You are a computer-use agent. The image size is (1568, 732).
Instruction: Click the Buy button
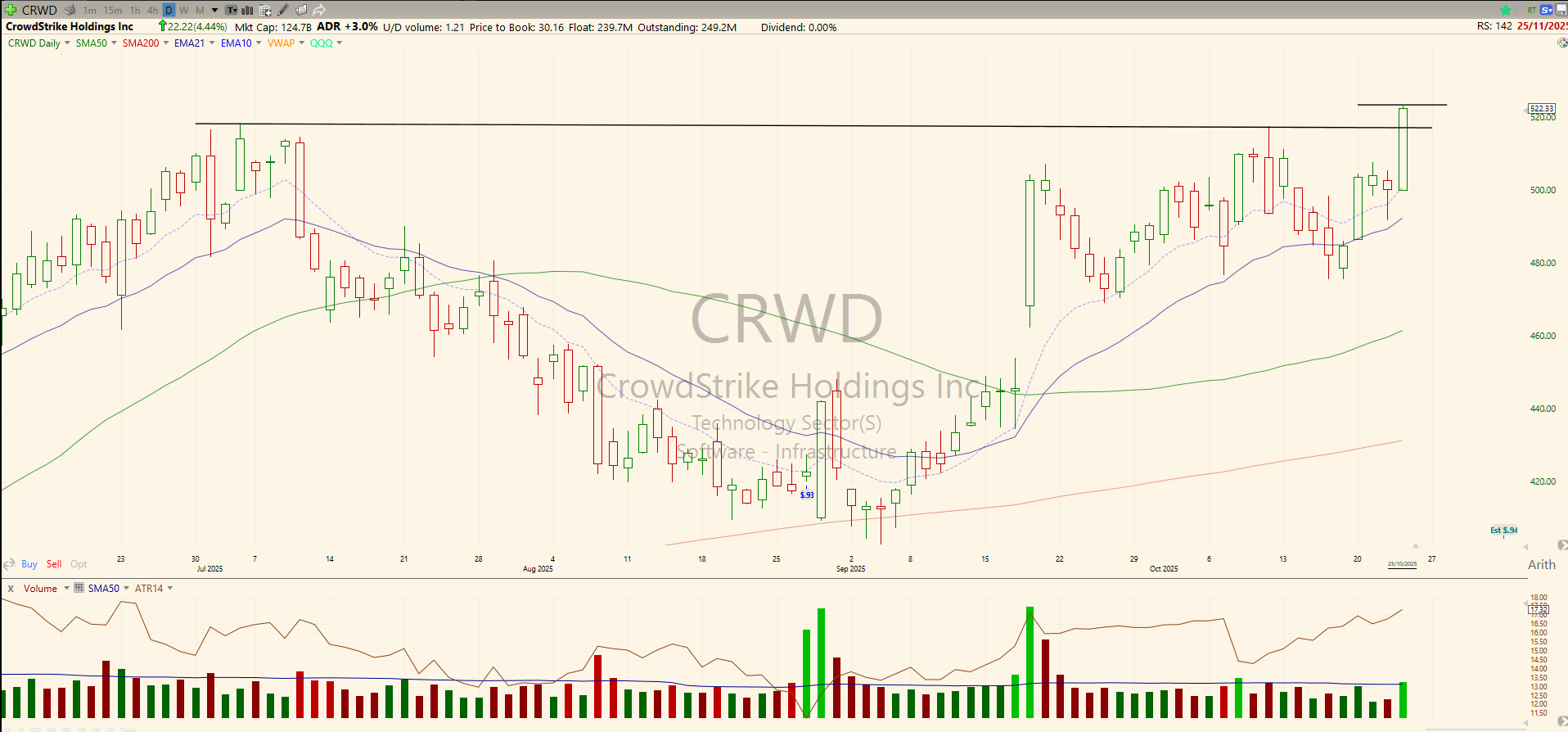point(29,564)
